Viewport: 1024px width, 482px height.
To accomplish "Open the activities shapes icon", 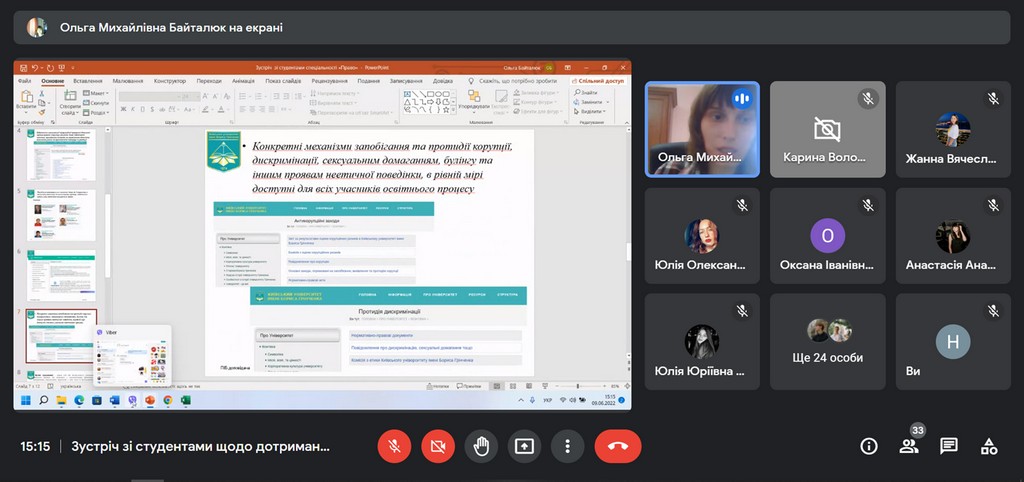I will (x=989, y=446).
